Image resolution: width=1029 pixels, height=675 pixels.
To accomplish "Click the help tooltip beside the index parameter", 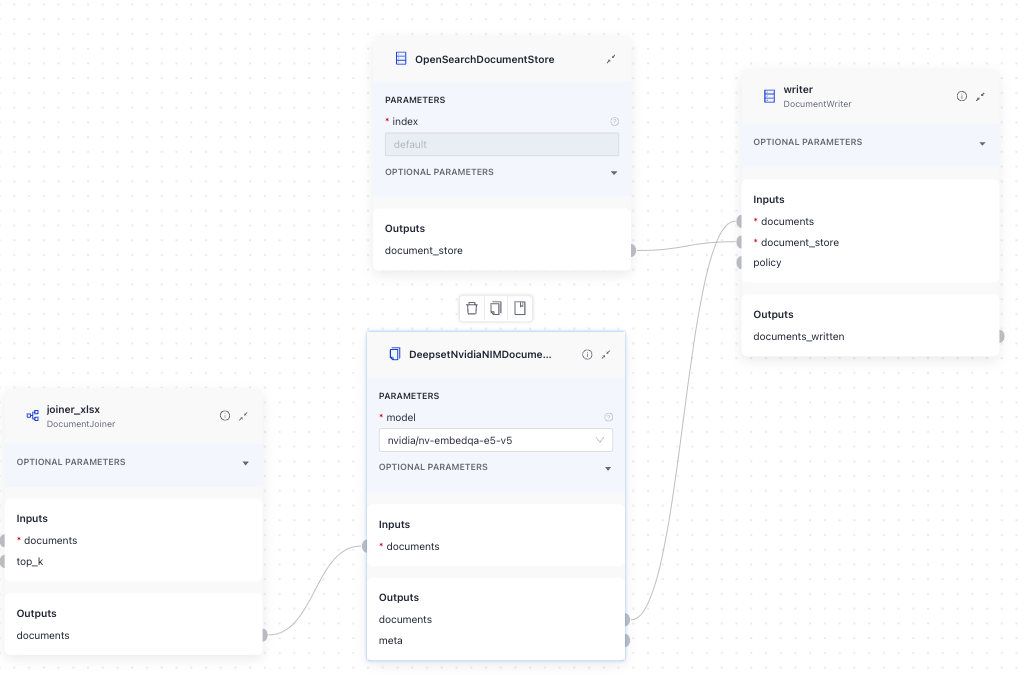I will [x=614, y=121].
